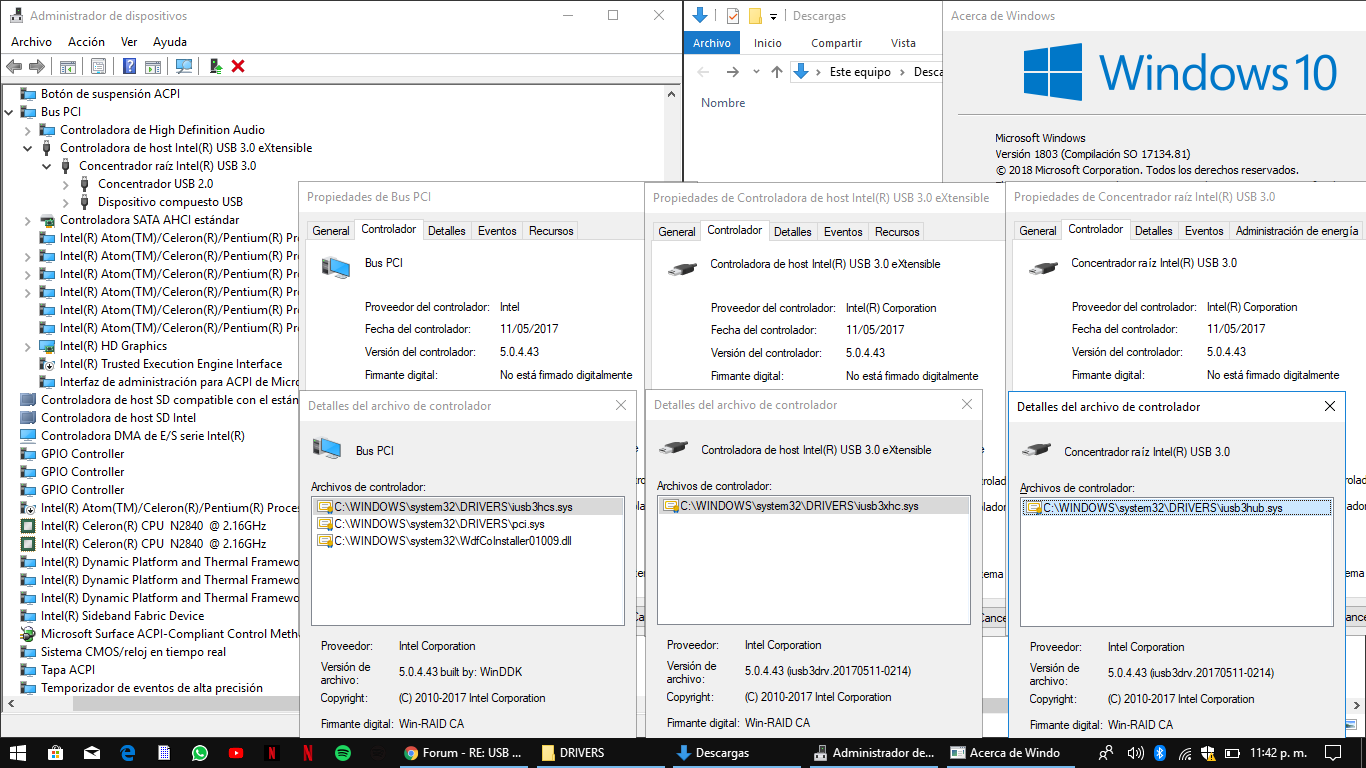Screen dimensions: 1366x768
Task: Click the Device Manager scrollbar up arrow
Action: pos(673,93)
